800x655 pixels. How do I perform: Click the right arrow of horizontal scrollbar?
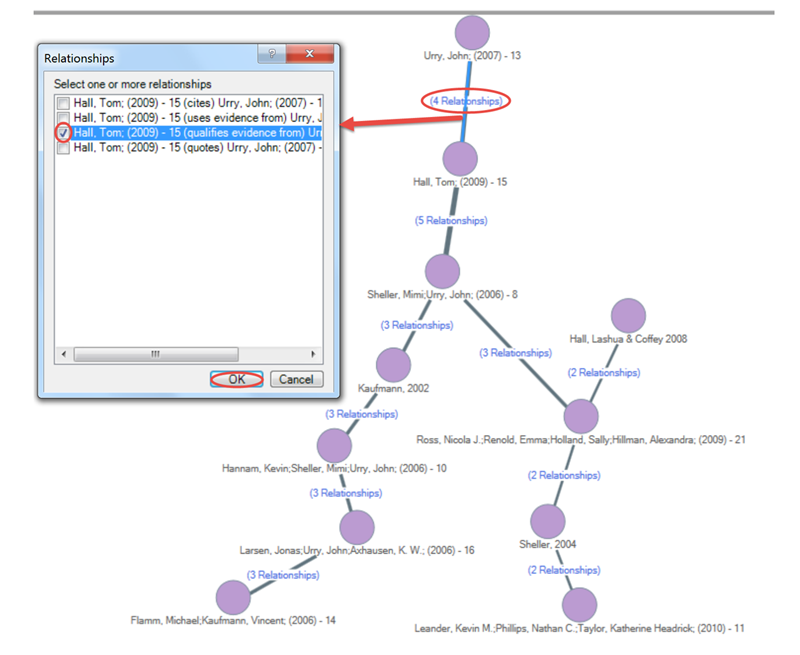pyautogui.click(x=314, y=354)
